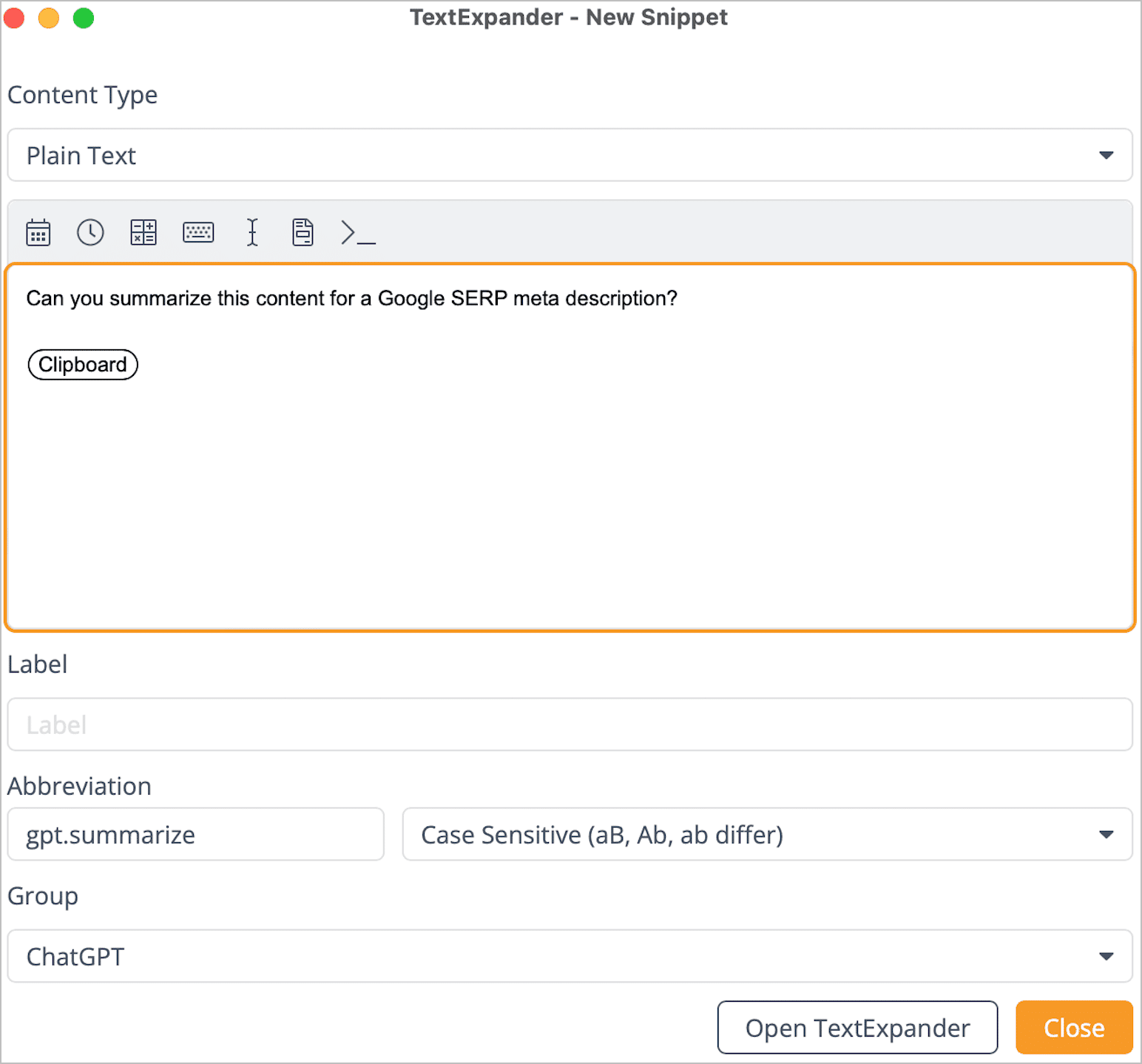The height and width of the screenshot is (1064, 1142).
Task: Insert a fill-in field via document icon
Action: [x=303, y=232]
